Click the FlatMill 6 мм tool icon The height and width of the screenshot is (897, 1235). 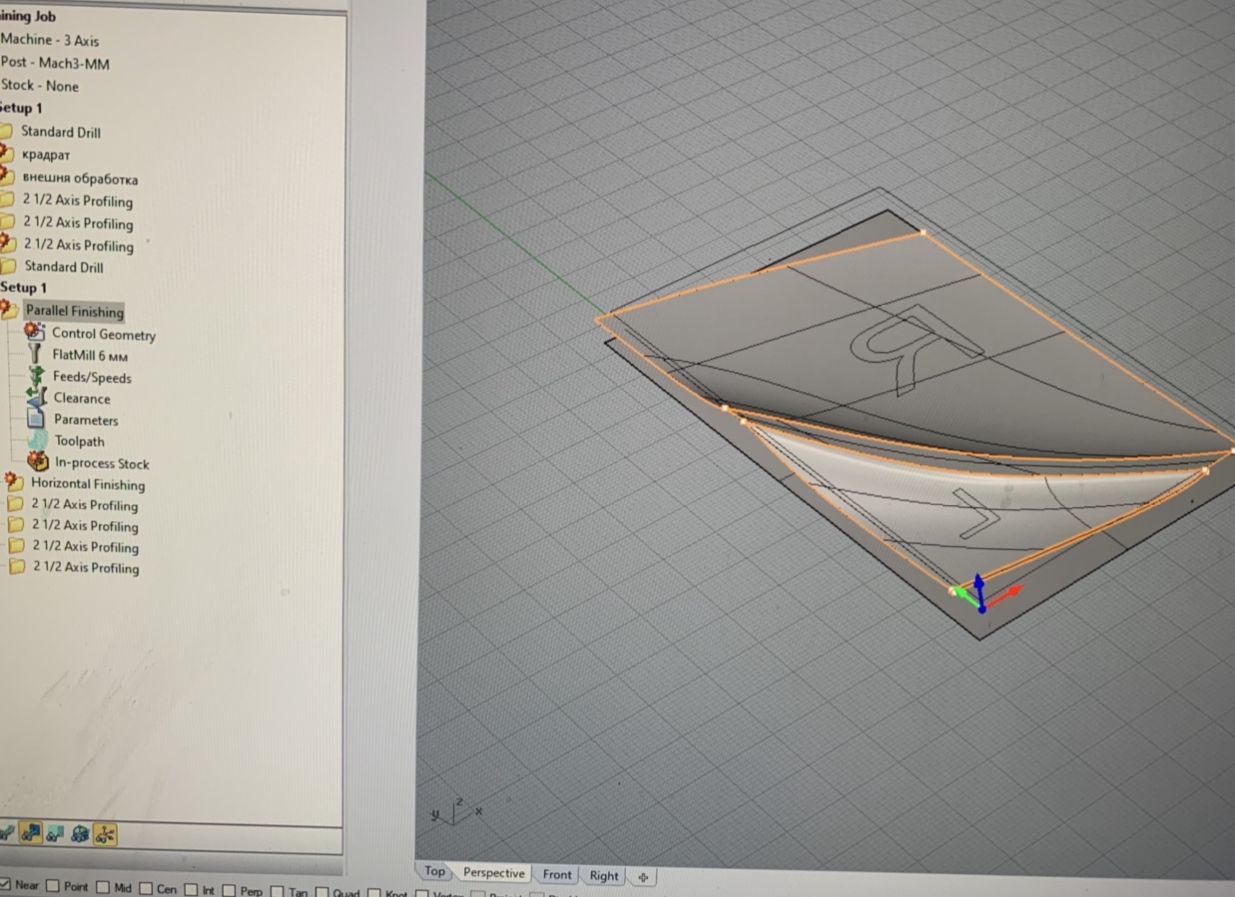tap(37, 355)
